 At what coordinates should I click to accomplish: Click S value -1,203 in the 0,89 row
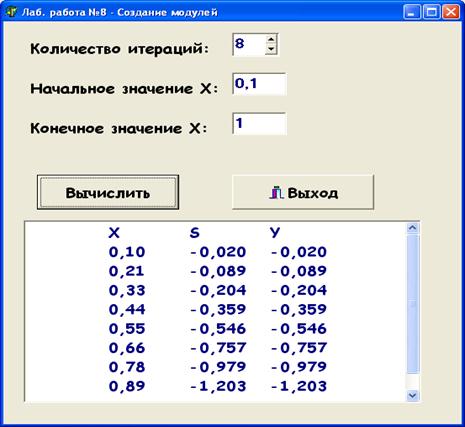(218, 386)
